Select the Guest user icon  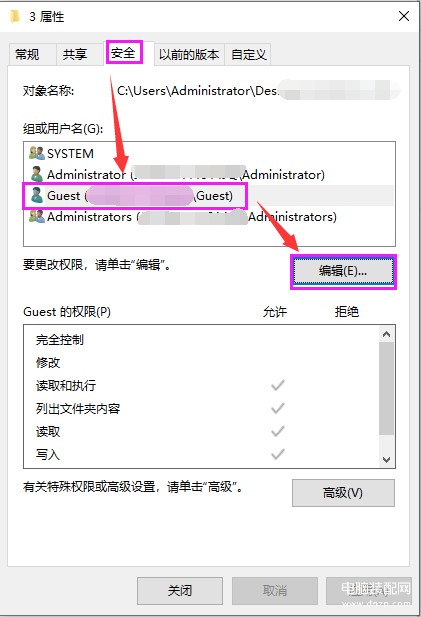(x=37, y=195)
